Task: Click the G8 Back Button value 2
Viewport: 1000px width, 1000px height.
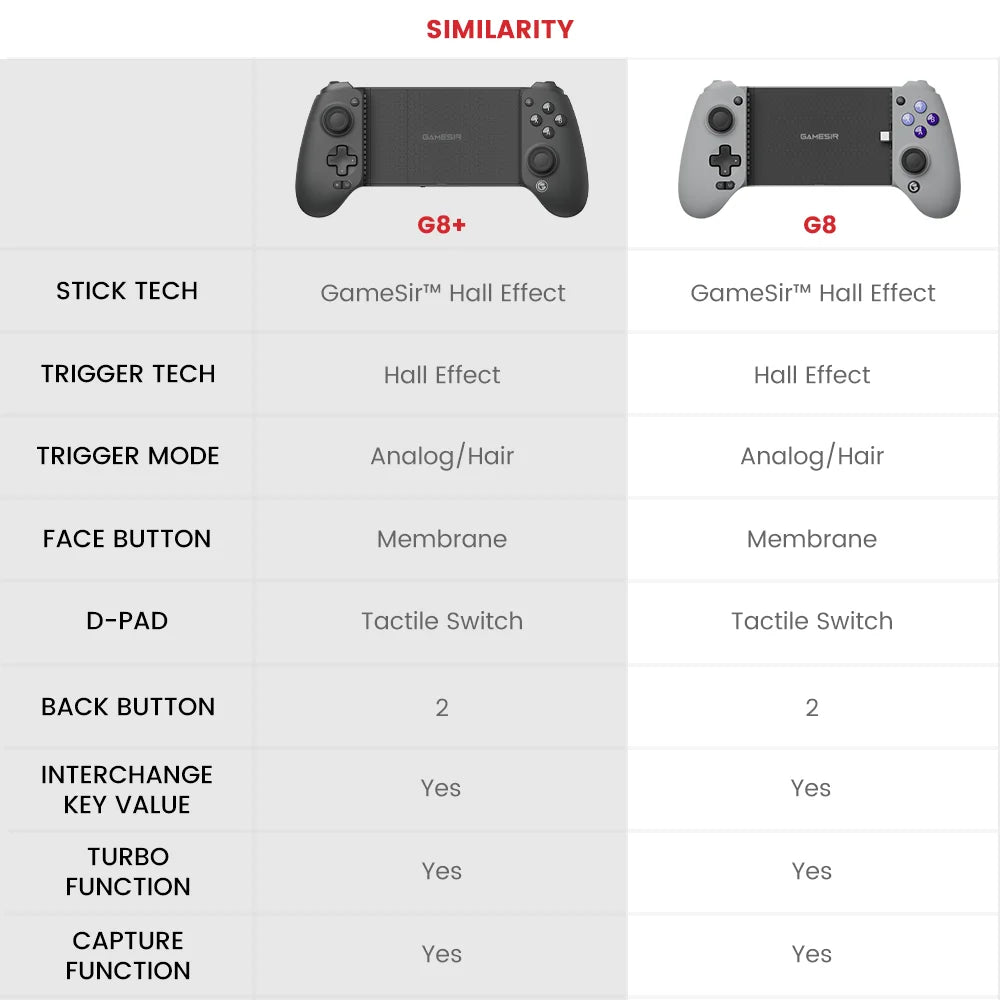Action: [x=812, y=708]
